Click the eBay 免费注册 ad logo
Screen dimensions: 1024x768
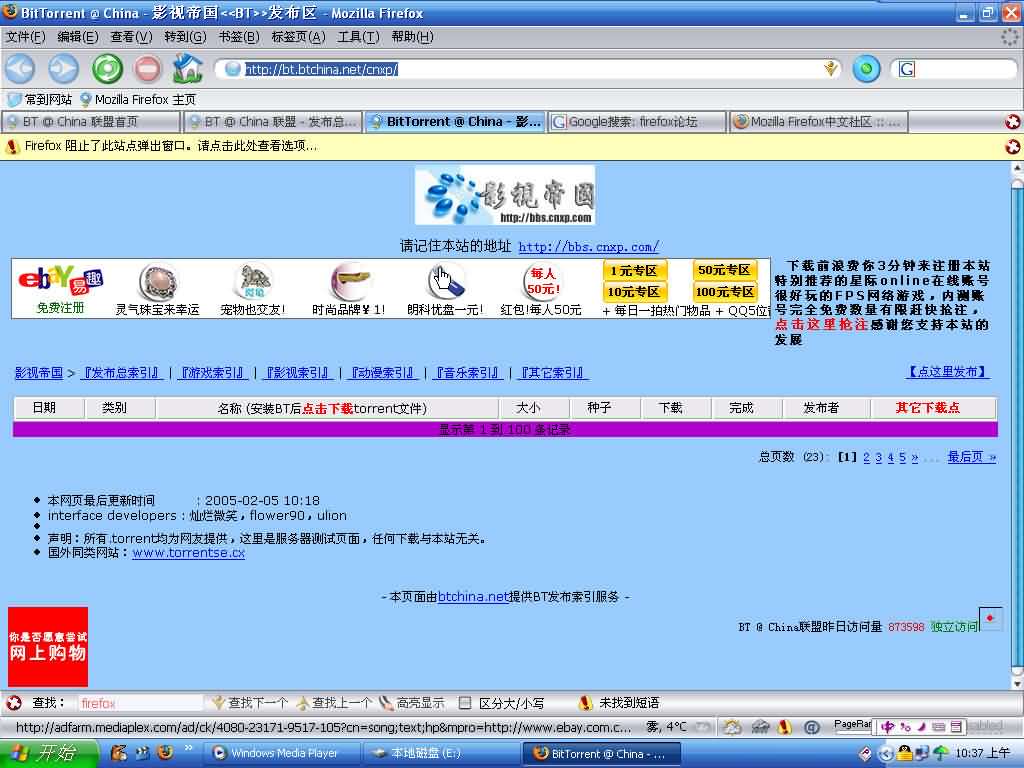61,288
